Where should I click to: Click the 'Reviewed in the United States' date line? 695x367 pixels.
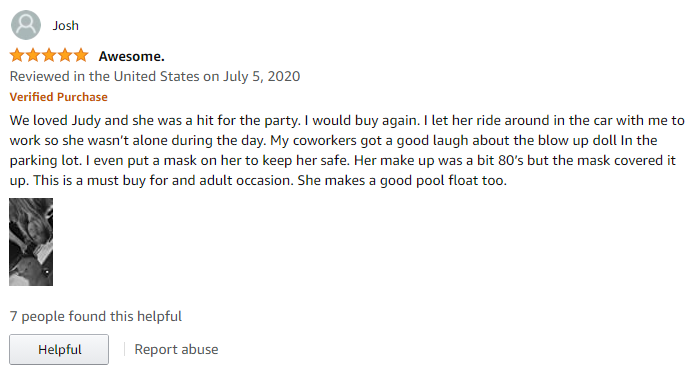pos(155,77)
